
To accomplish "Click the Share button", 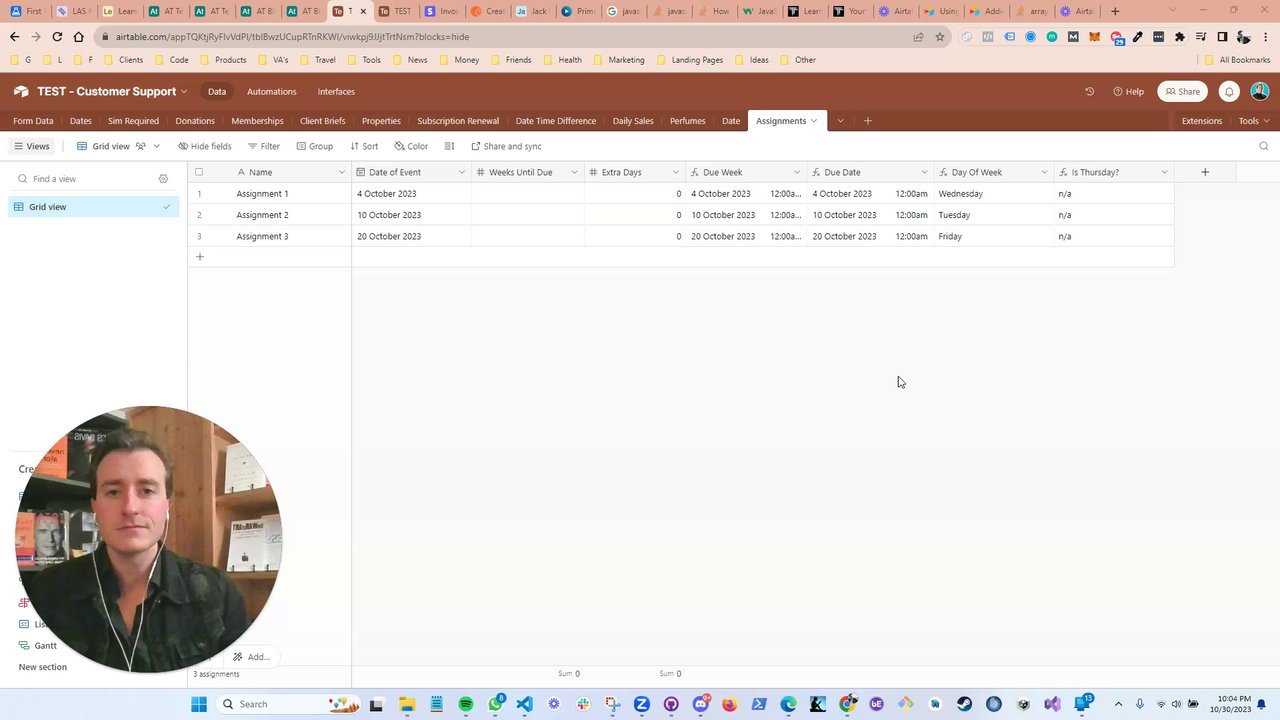I will (1182, 91).
